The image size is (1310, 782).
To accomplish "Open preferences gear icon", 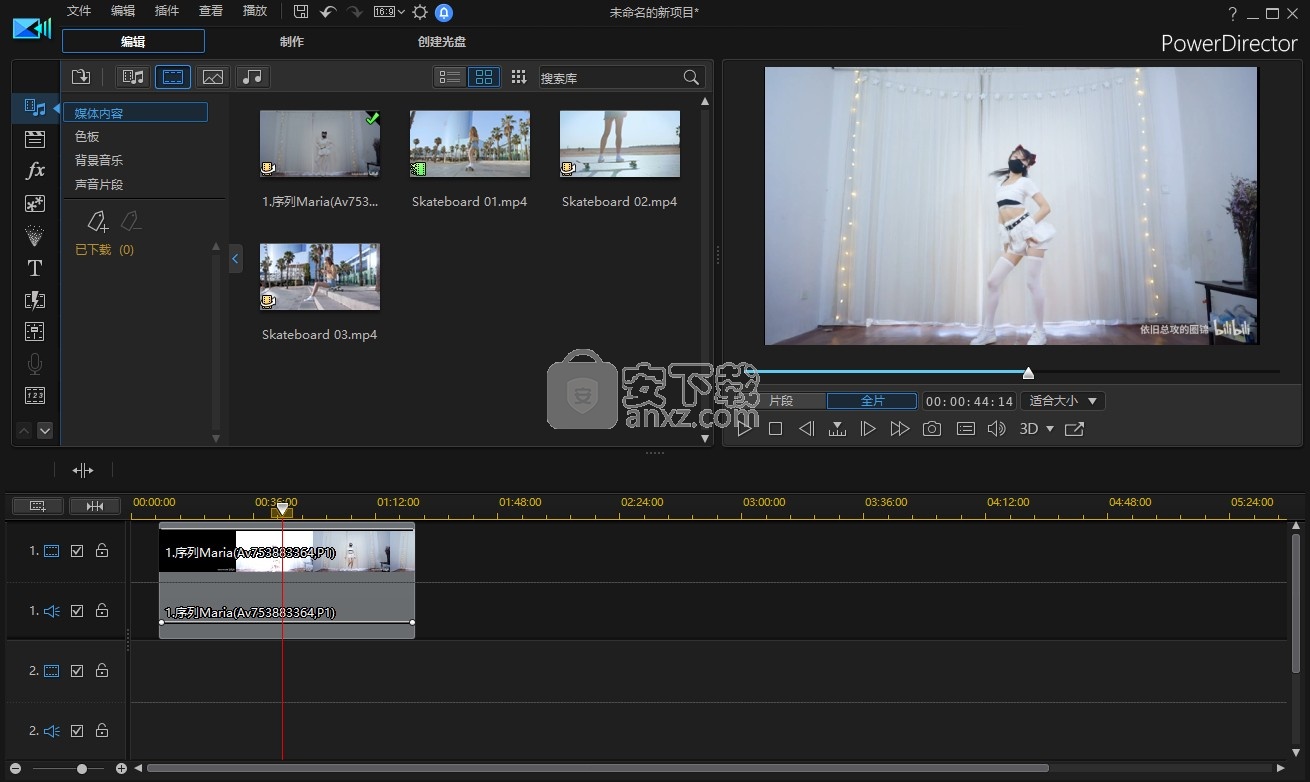I will (420, 12).
